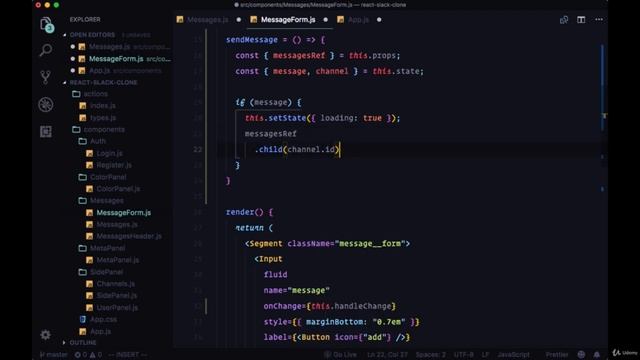Open types.js in actions folder
Image resolution: width=640 pixels, height=360 pixels.
103,118
